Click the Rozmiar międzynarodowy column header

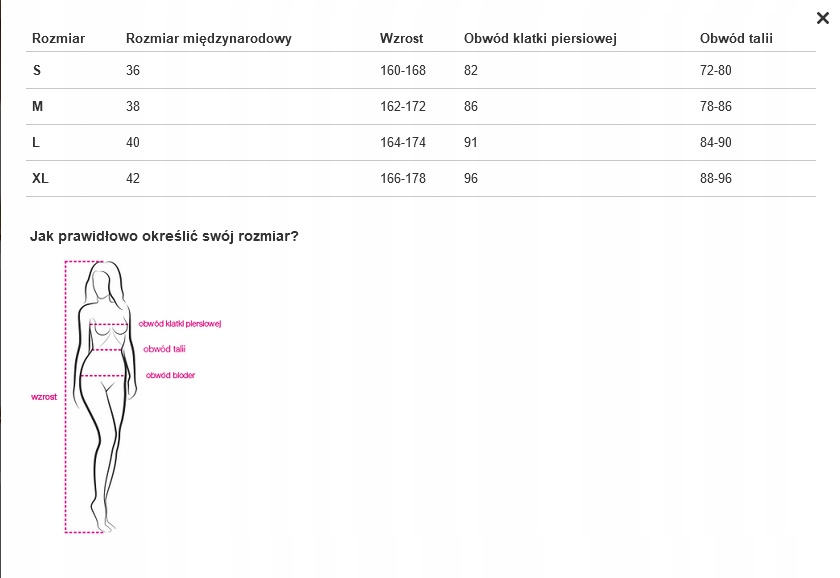tap(208, 39)
